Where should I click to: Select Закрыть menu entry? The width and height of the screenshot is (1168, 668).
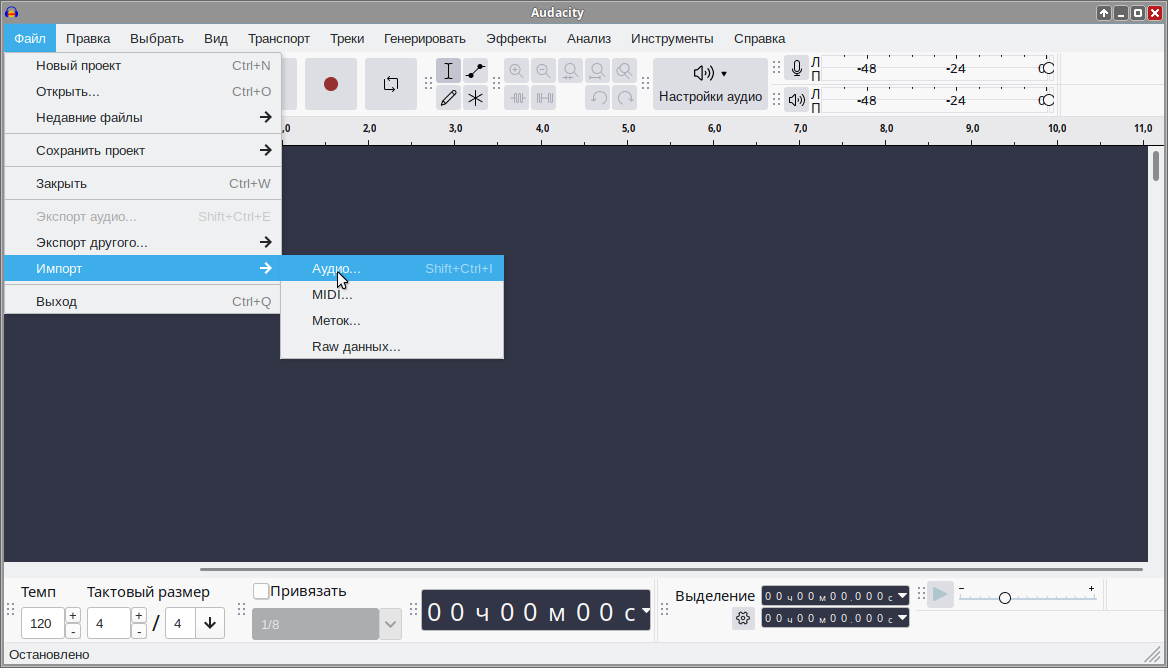(x=142, y=184)
